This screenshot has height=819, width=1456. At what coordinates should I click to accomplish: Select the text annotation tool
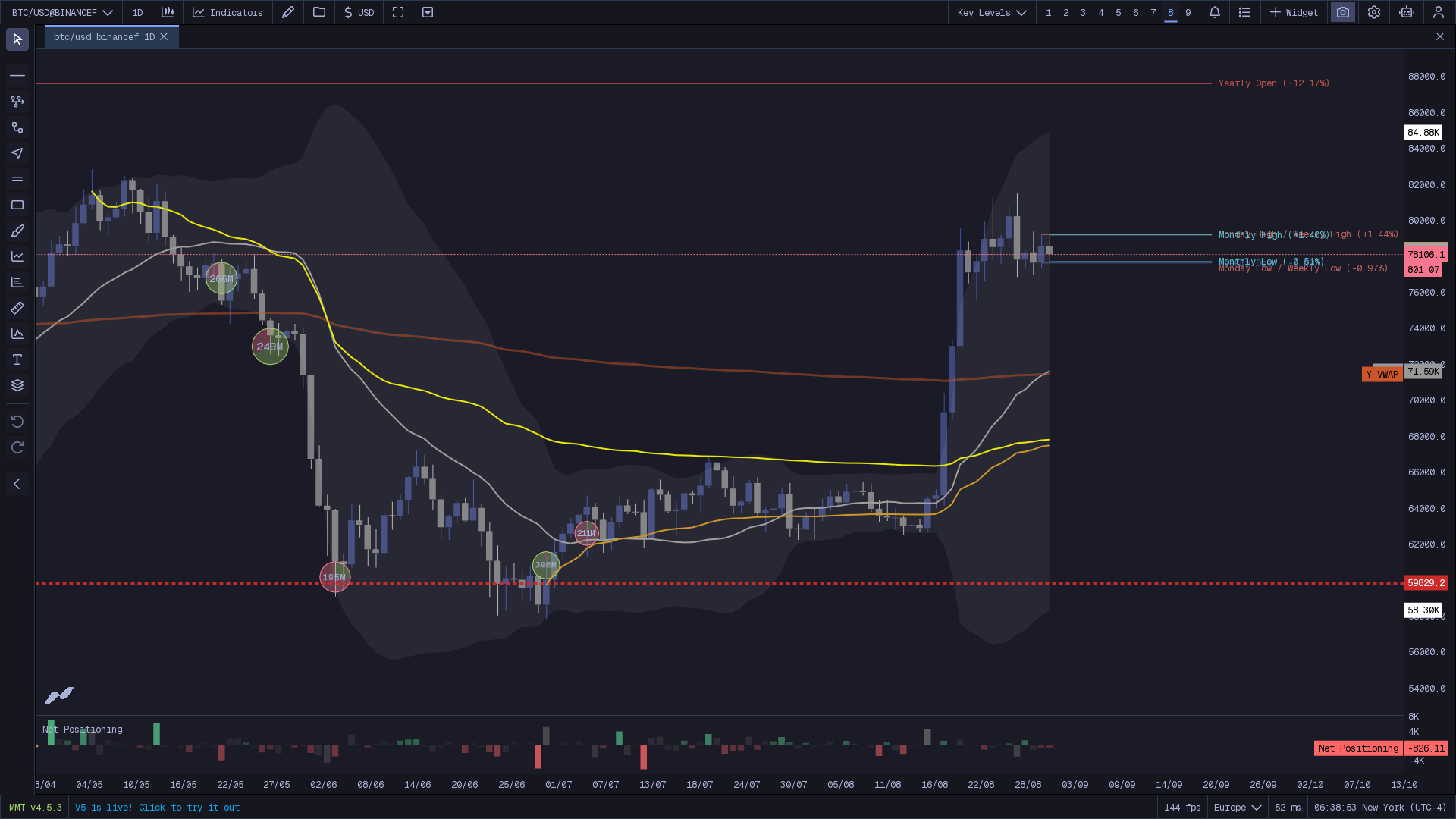tap(17, 359)
